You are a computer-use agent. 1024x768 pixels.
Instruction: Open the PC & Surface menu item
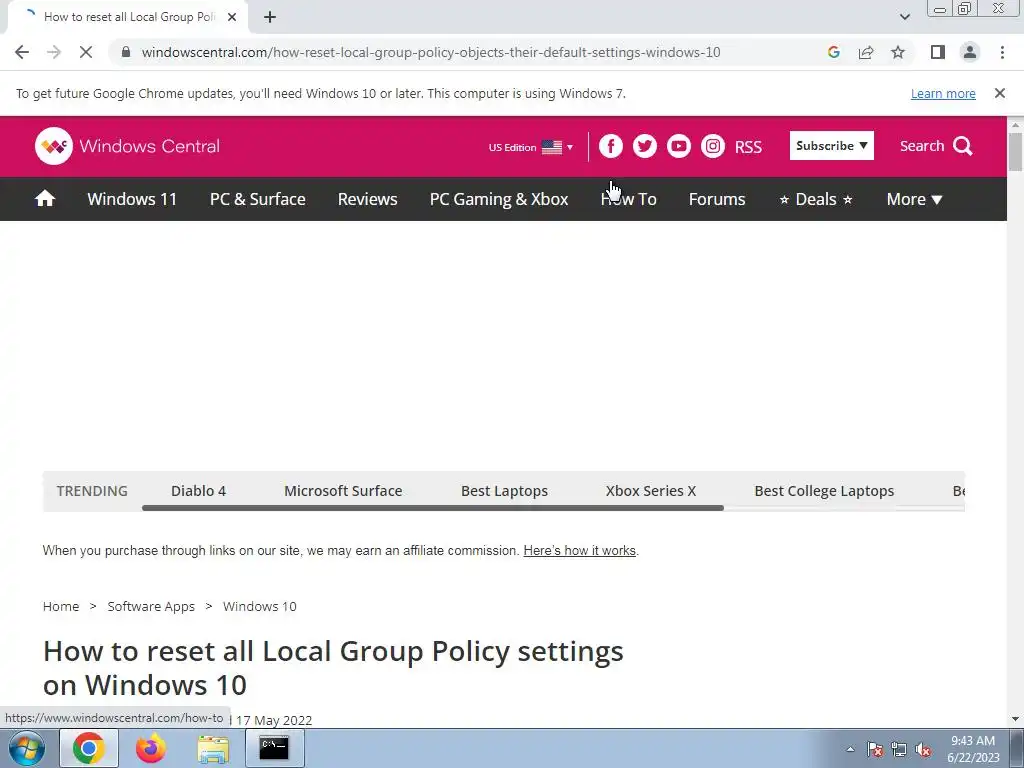[x=257, y=199]
